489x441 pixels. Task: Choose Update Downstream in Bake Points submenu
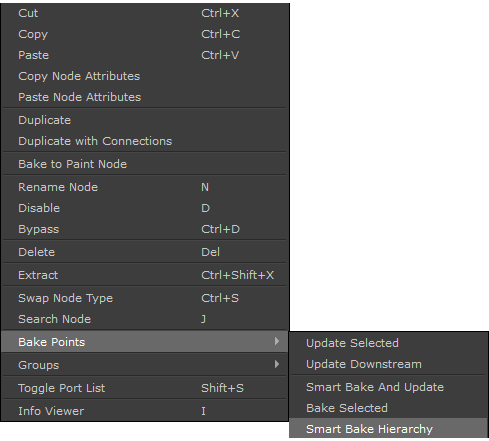click(x=388, y=364)
